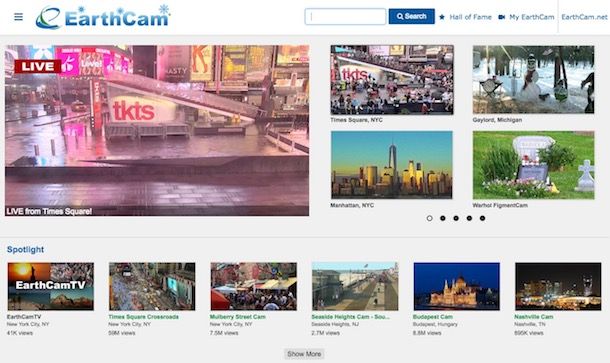Open the Times Square Crossroads thumbnail image
The height and width of the screenshot is (363, 610).
pos(152,286)
